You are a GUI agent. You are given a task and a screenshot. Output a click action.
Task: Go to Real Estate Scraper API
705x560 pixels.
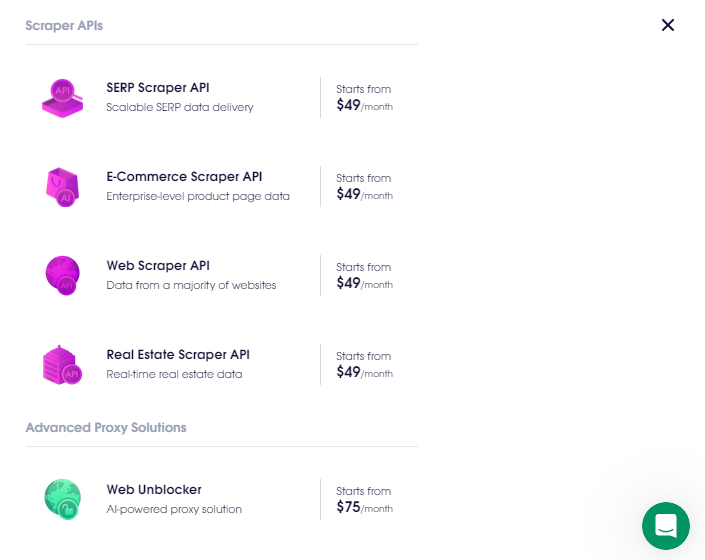pos(178,355)
